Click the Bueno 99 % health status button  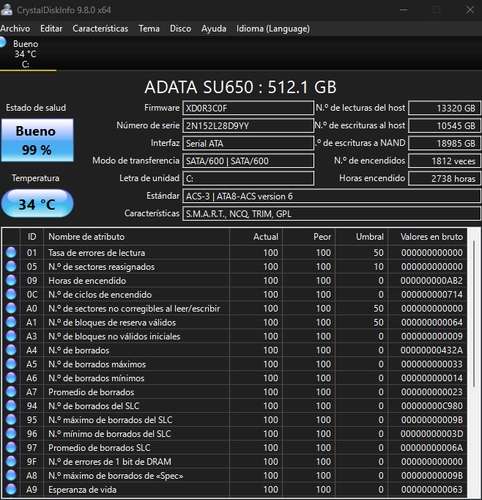pyautogui.click(x=37, y=140)
